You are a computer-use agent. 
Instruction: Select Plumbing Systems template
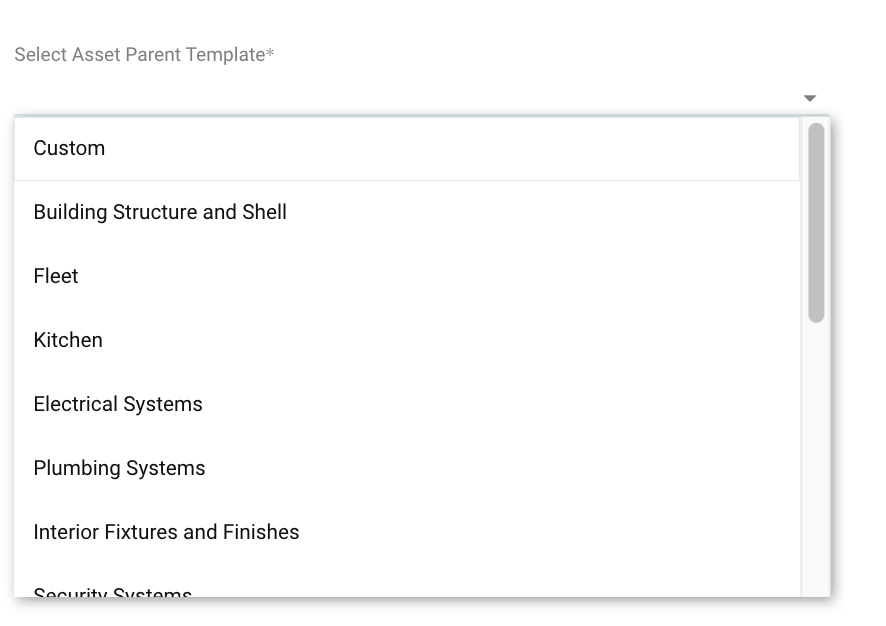119,468
